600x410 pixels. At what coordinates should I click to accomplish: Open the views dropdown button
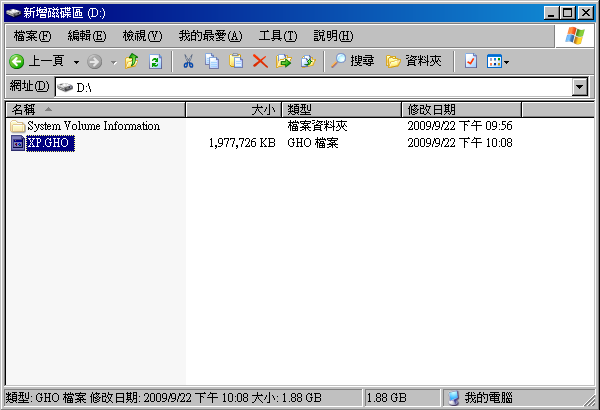click(497, 61)
